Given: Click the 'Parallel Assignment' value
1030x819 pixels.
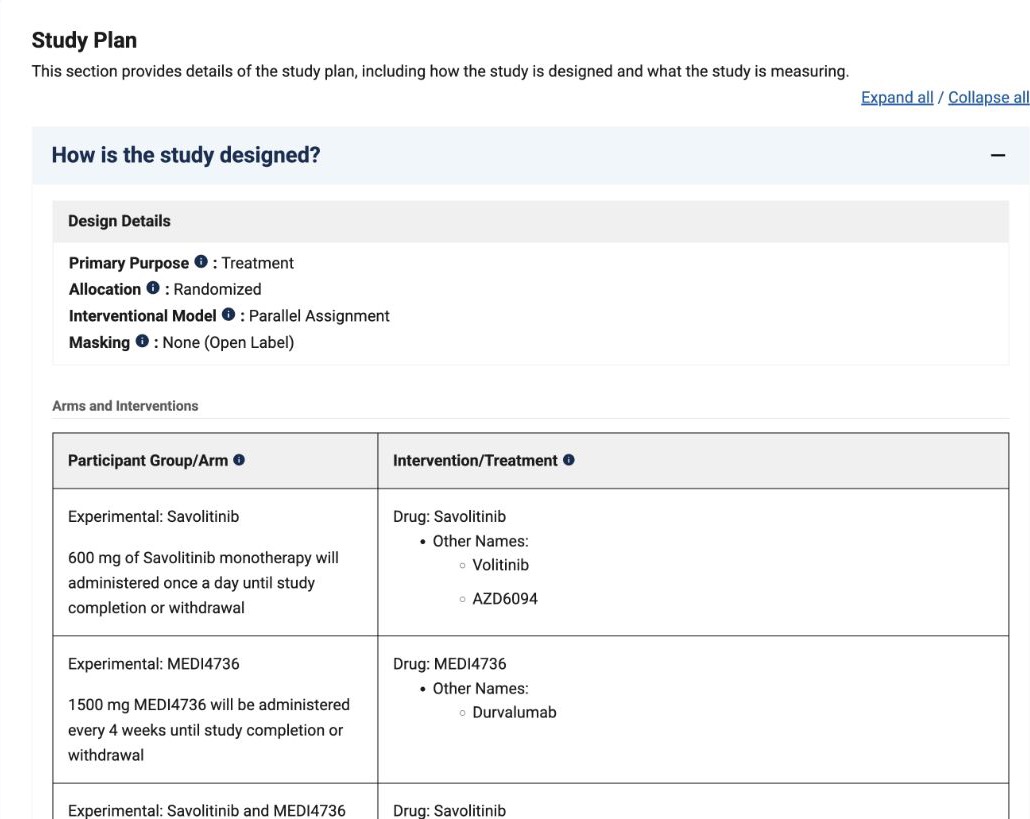Looking at the screenshot, I should click(319, 316).
